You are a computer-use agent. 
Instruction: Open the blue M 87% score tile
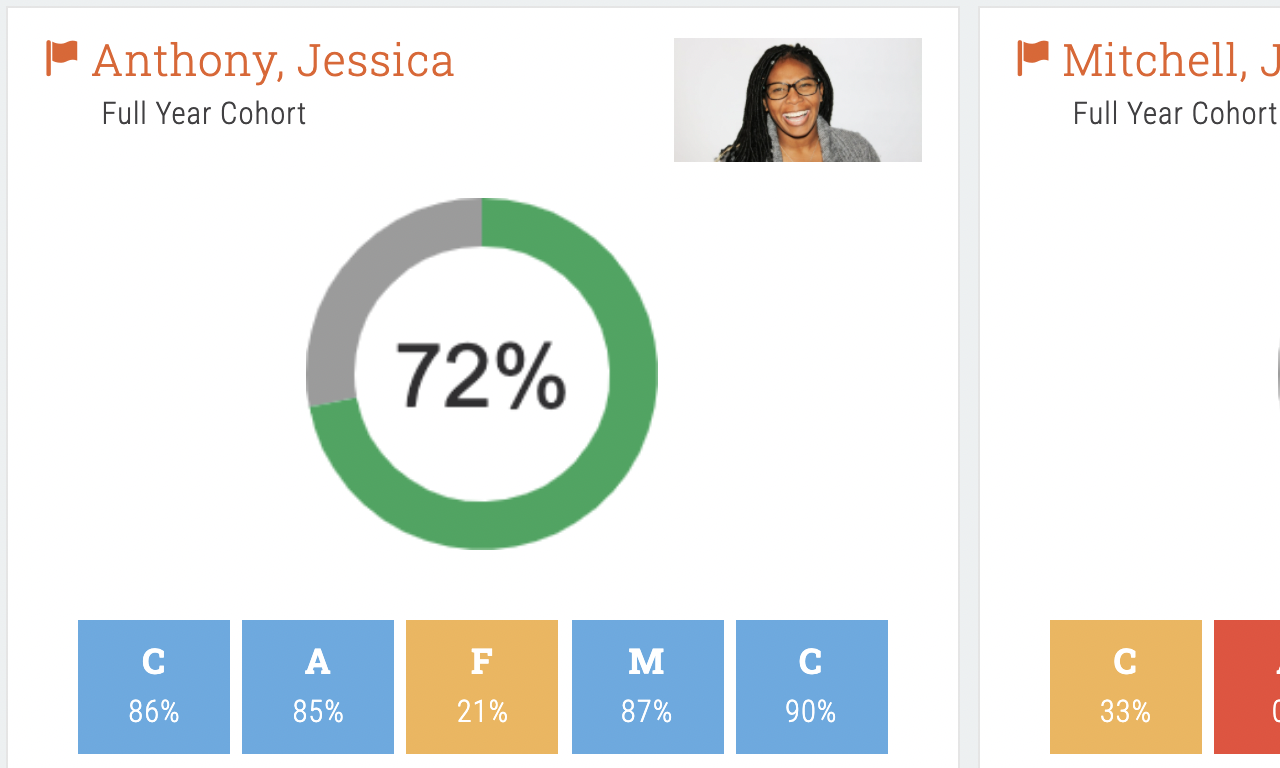(648, 687)
